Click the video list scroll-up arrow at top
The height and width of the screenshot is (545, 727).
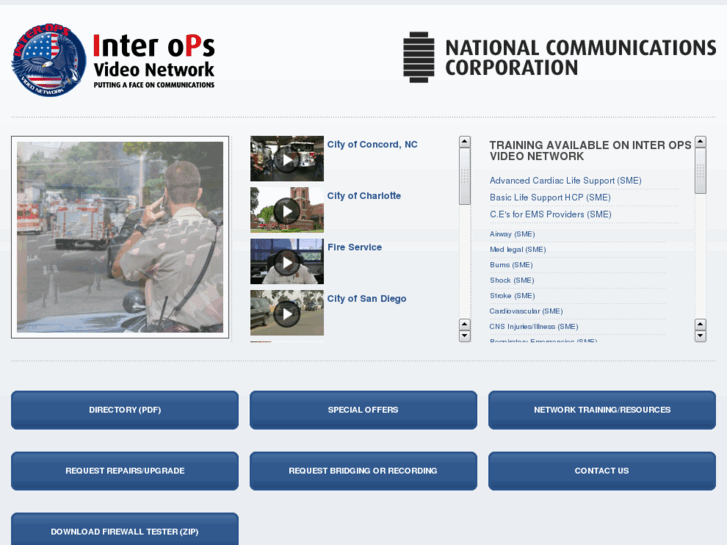pyautogui.click(x=465, y=141)
